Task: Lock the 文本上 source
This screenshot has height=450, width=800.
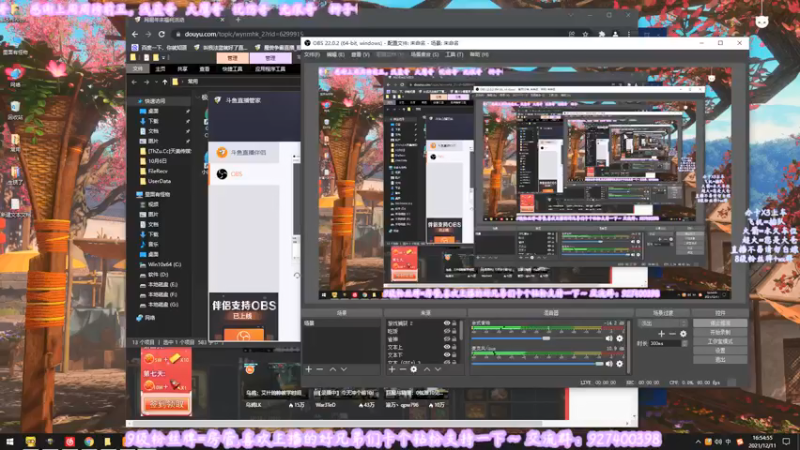Action: [x=454, y=347]
